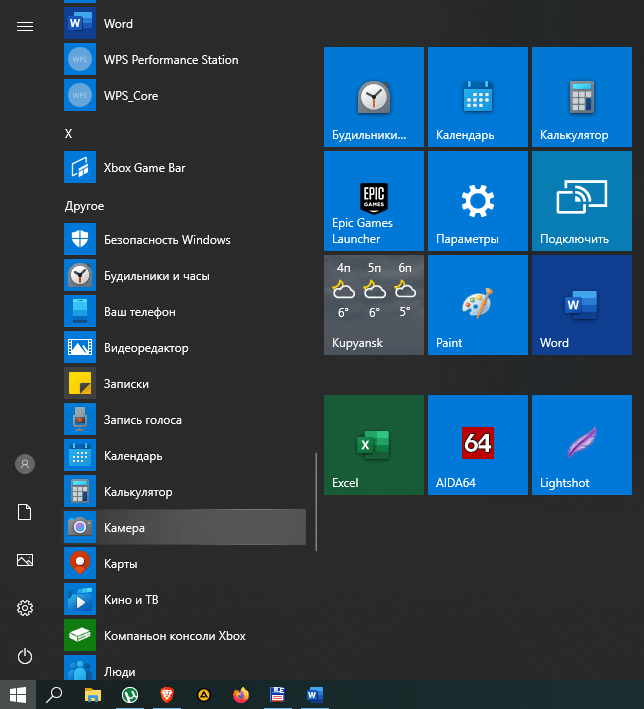Click the app list scrollbar
The height and width of the screenshot is (709, 644).
coord(316,502)
